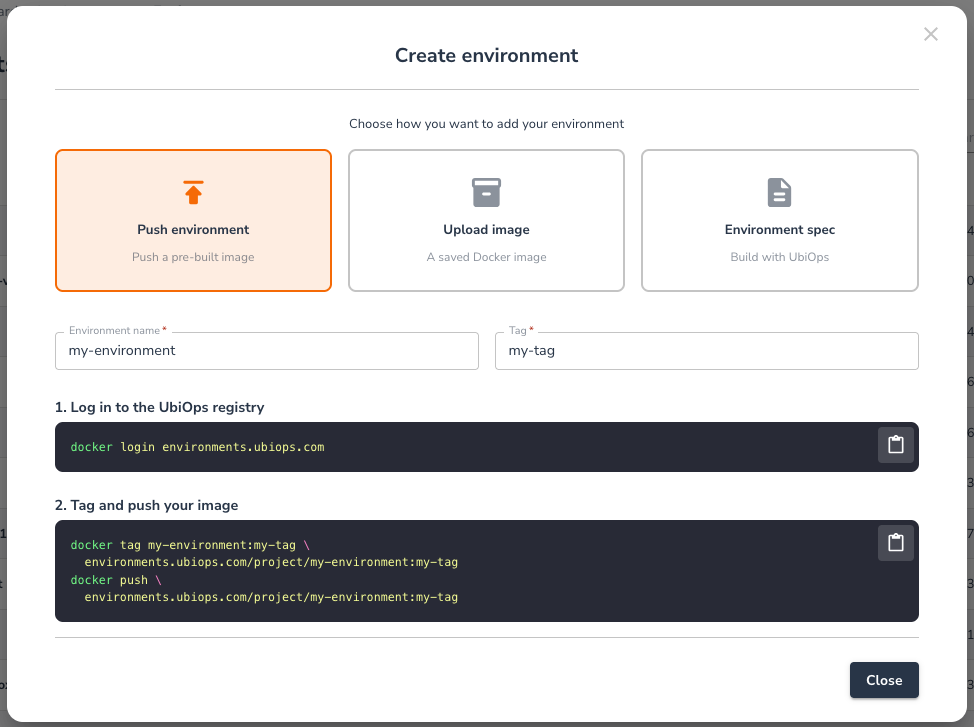This screenshot has width=974, height=727.
Task: Click the orange push arrow icon
Action: point(193,193)
